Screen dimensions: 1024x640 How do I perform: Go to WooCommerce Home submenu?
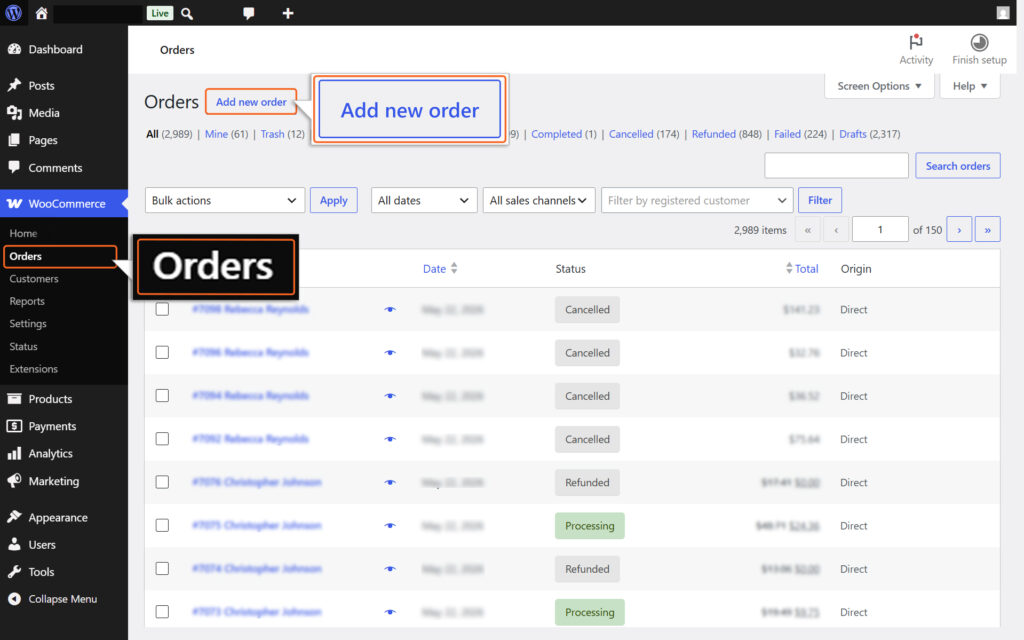click(x=24, y=233)
